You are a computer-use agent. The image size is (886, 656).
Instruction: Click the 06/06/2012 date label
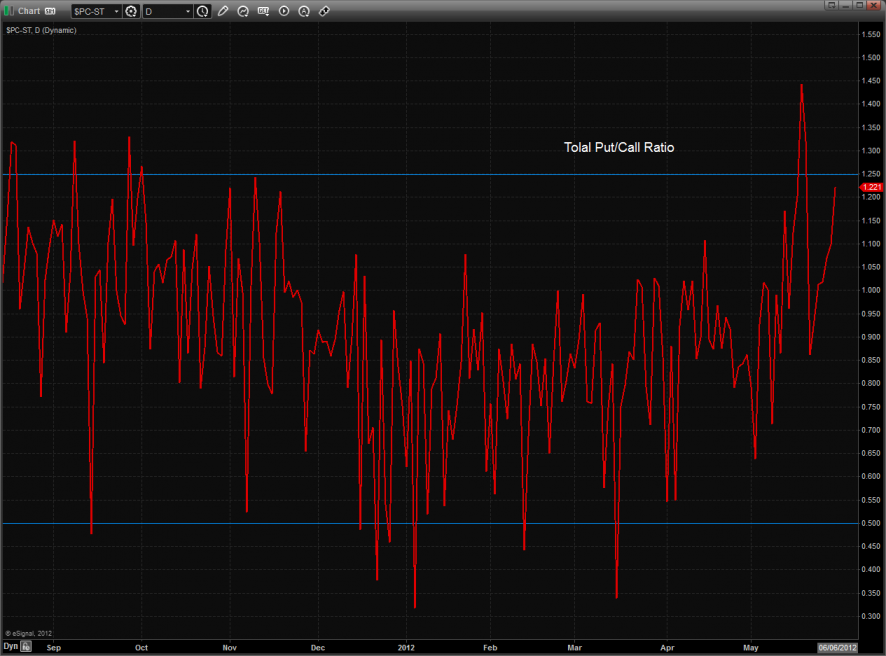point(837,647)
